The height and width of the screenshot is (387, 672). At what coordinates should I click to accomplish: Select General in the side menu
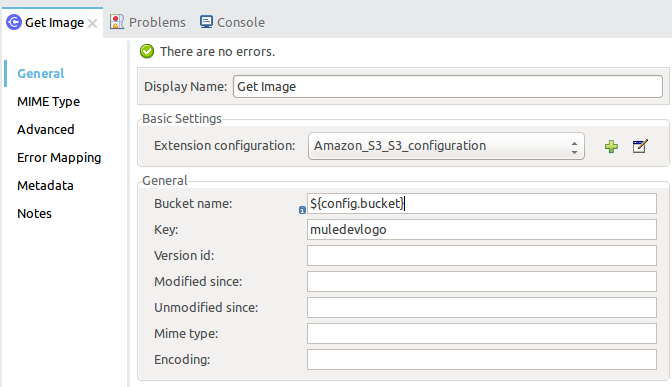pos(41,74)
